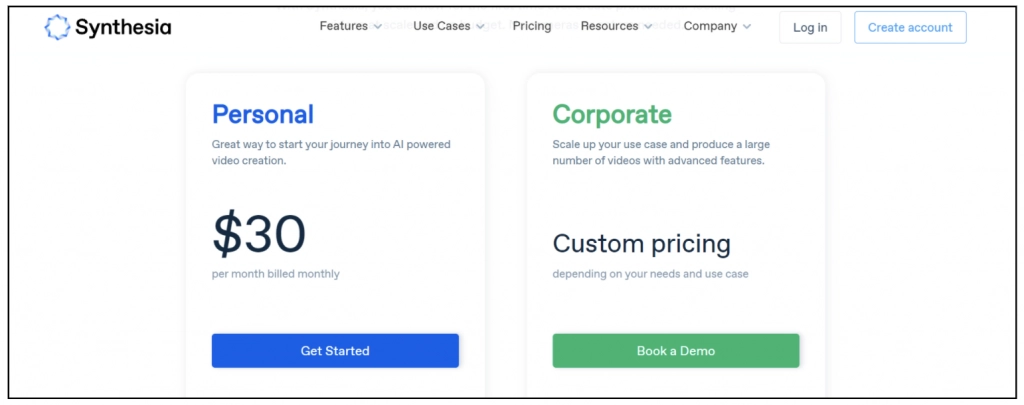Click the green Book a Demo button
Image resolution: width=1024 pixels, height=405 pixels.
pyautogui.click(x=675, y=351)
